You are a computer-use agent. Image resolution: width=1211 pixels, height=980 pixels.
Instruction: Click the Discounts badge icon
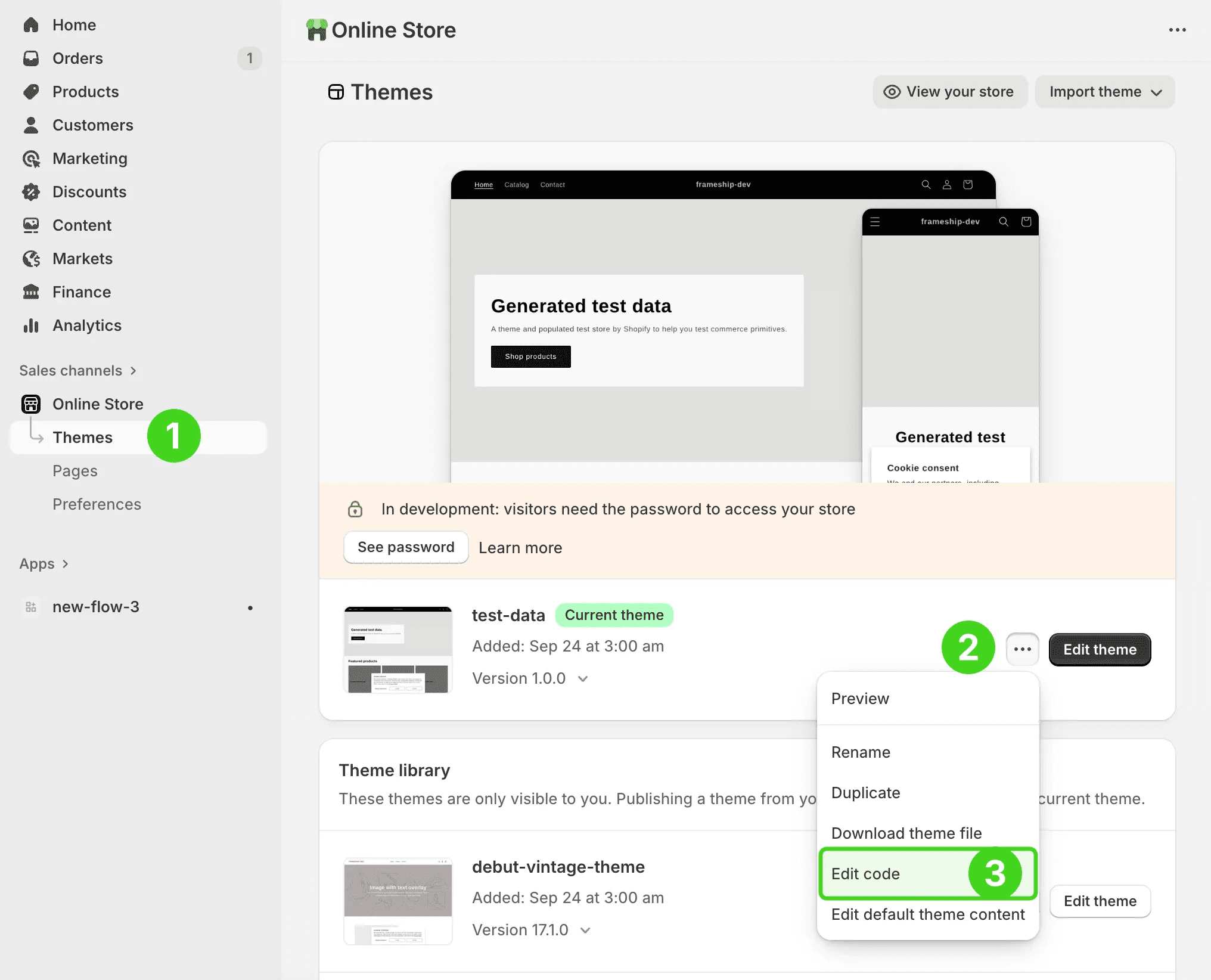(31, 192)
